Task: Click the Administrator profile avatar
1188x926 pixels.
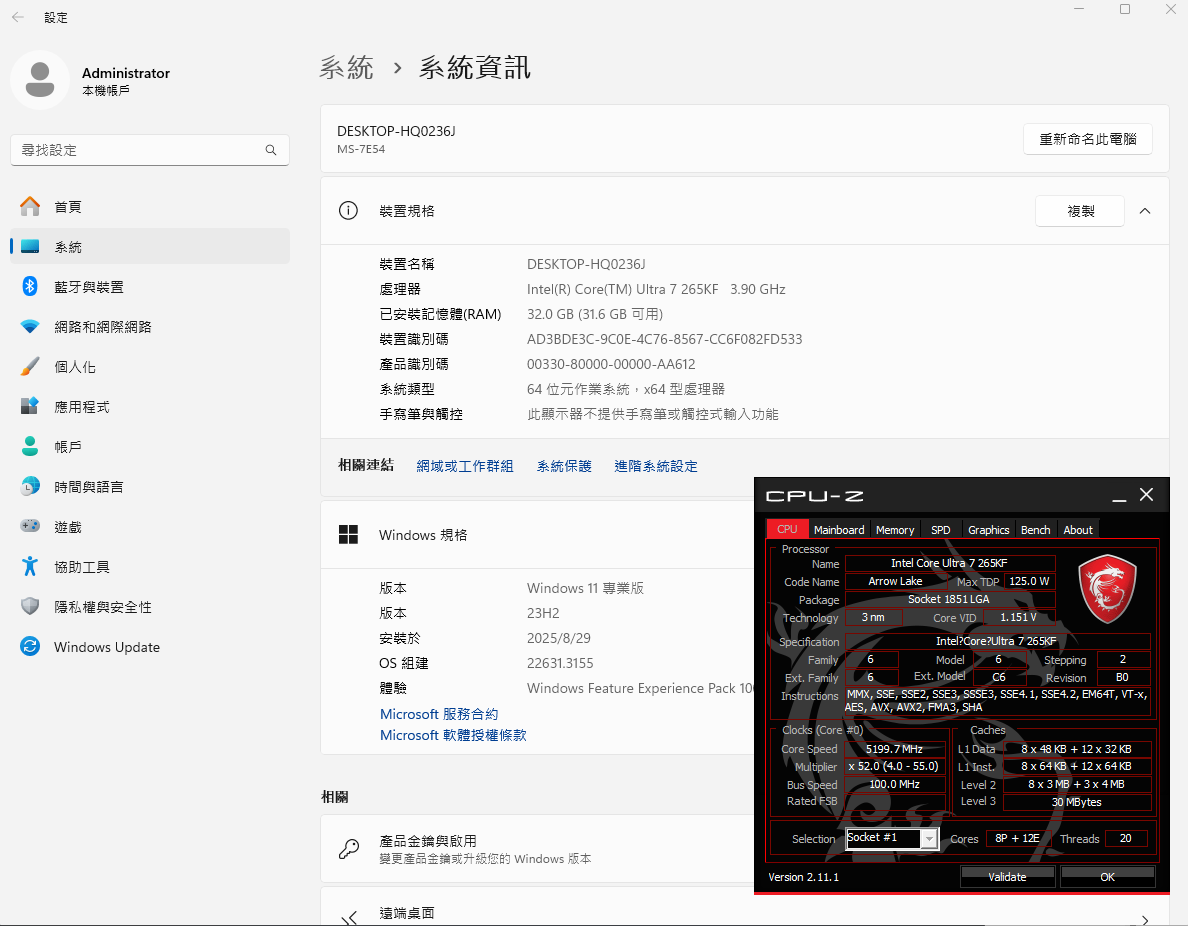Action: (40, 80)
